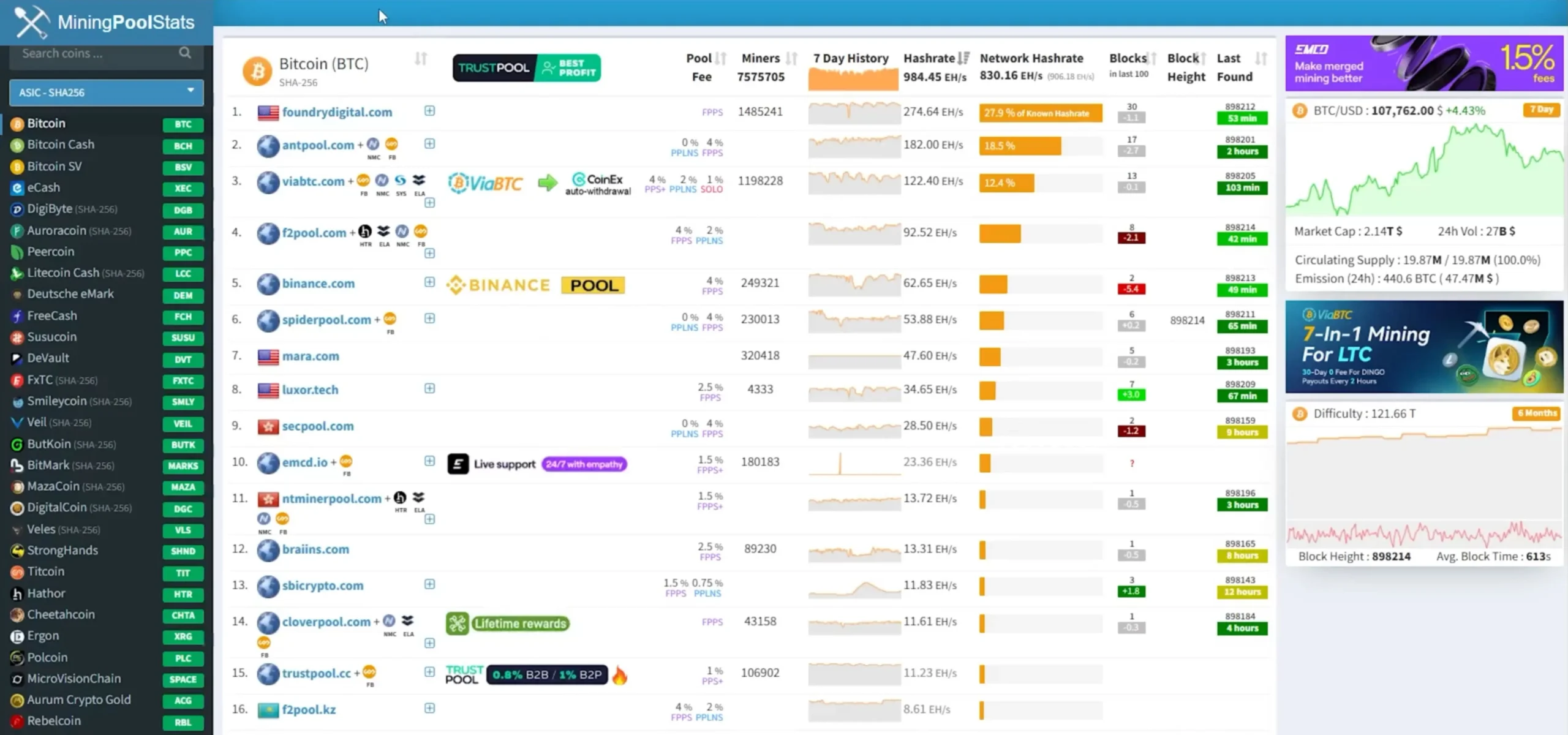This screenshot has height=735, width=1568.
Task: Click the foundrydigital.com 27.9 % known hashrate bar
Action: coord(1041,113)
